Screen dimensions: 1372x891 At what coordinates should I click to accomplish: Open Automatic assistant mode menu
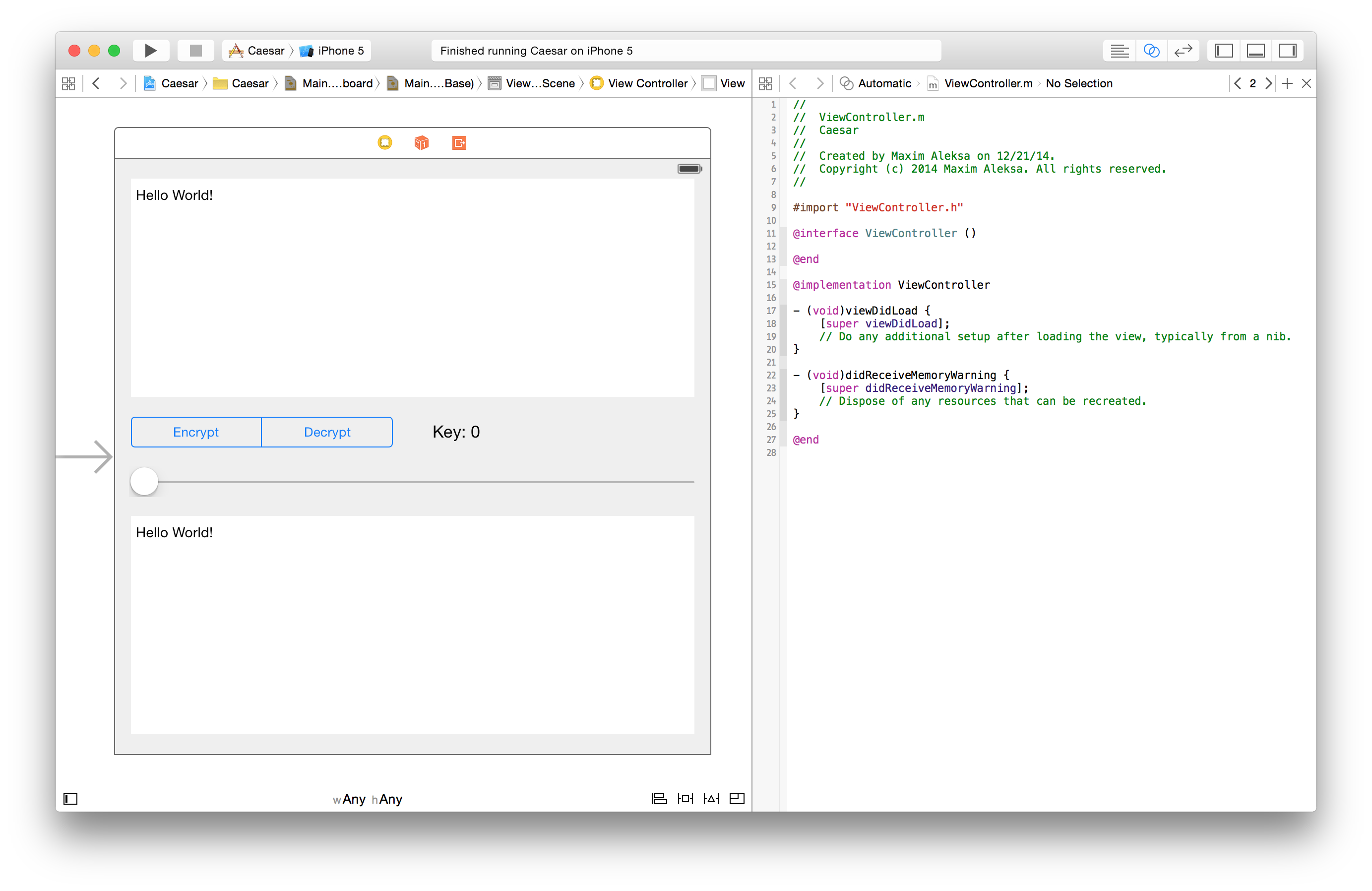click(x=875, y=84)
